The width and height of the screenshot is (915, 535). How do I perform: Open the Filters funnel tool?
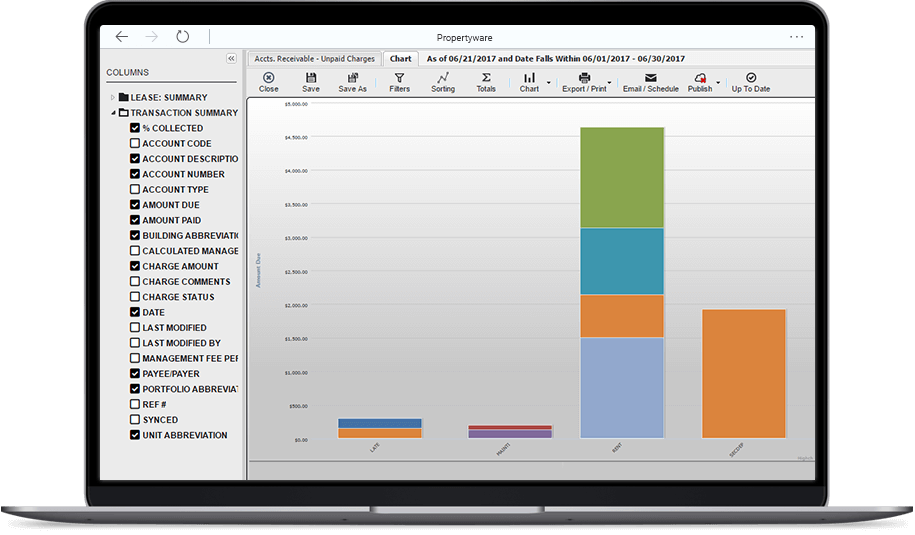click(x=400, y=78)
